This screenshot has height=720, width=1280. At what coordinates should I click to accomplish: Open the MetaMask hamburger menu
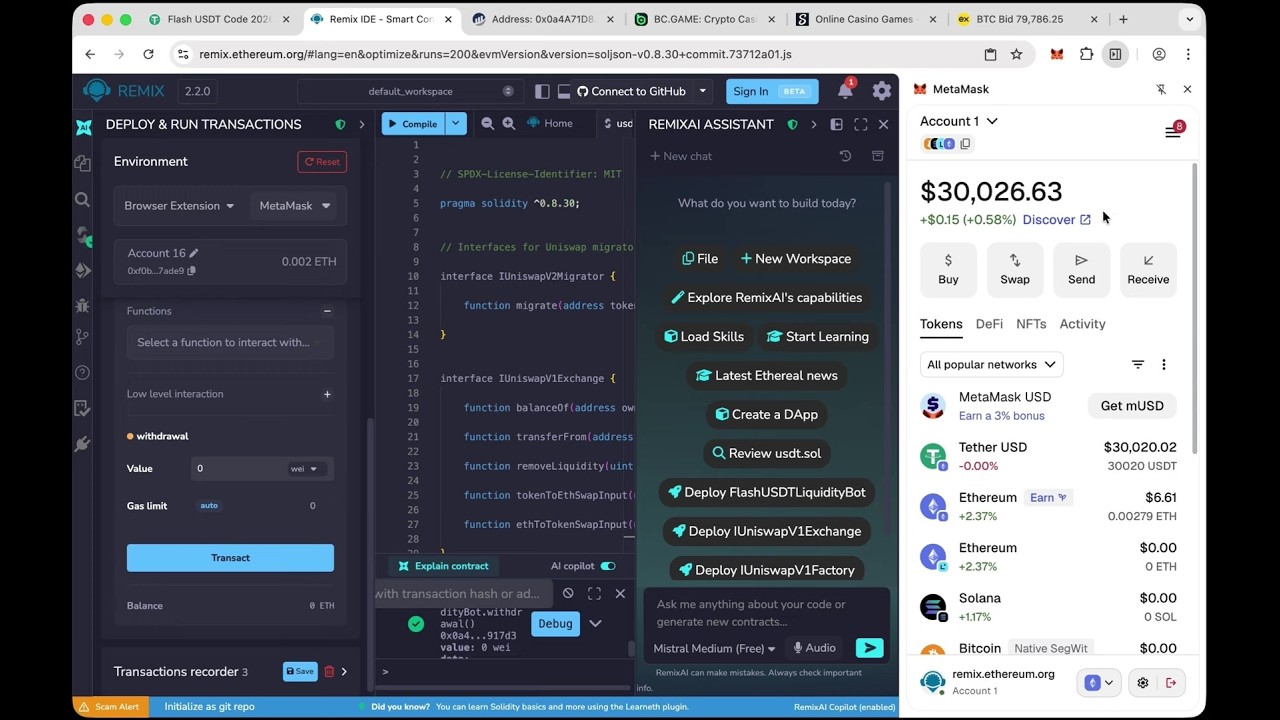pos(1172,131)
